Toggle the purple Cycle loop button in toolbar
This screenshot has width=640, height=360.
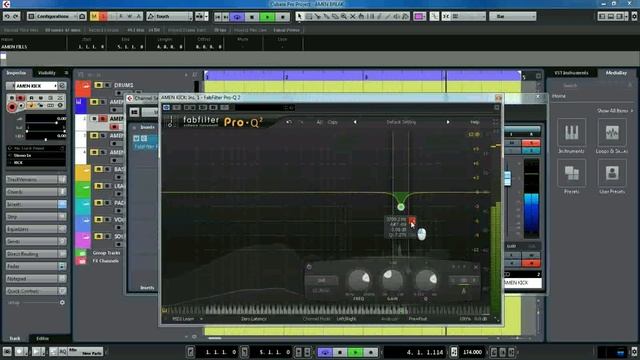point(237,17)
